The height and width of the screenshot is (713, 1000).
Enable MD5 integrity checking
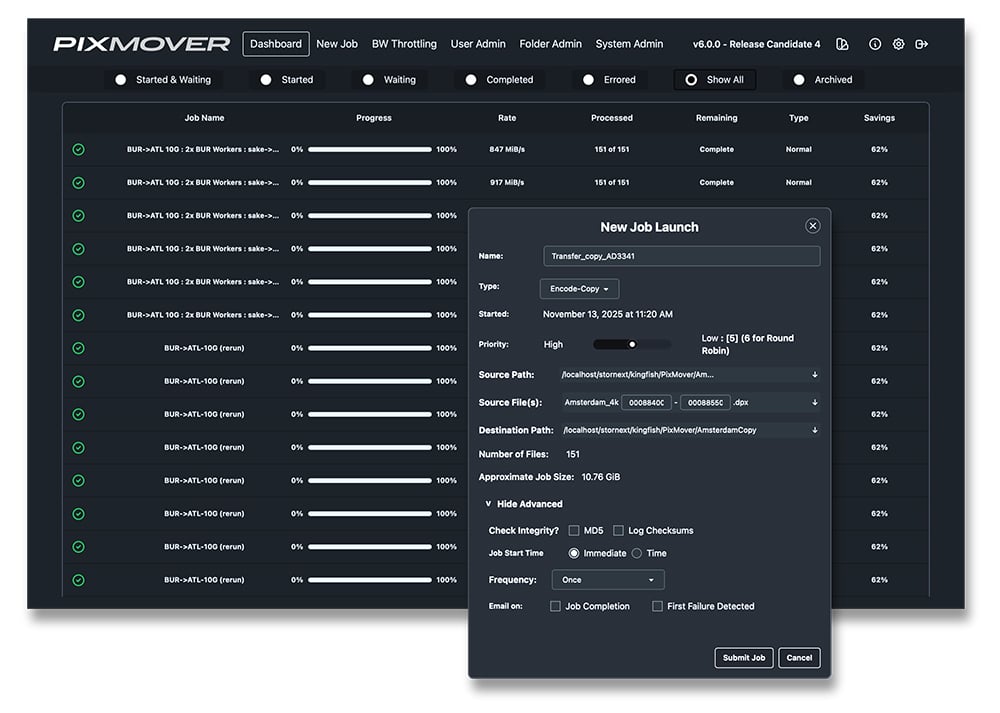click(x=573, y=530)
